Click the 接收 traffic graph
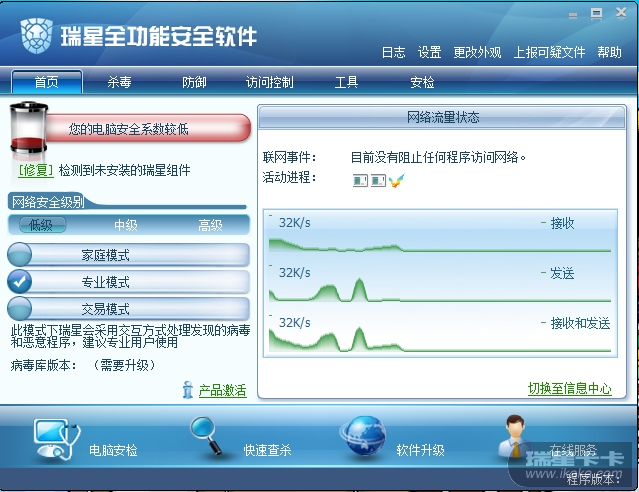The height and width of the screenshot is (492, 639). point(440,233)
